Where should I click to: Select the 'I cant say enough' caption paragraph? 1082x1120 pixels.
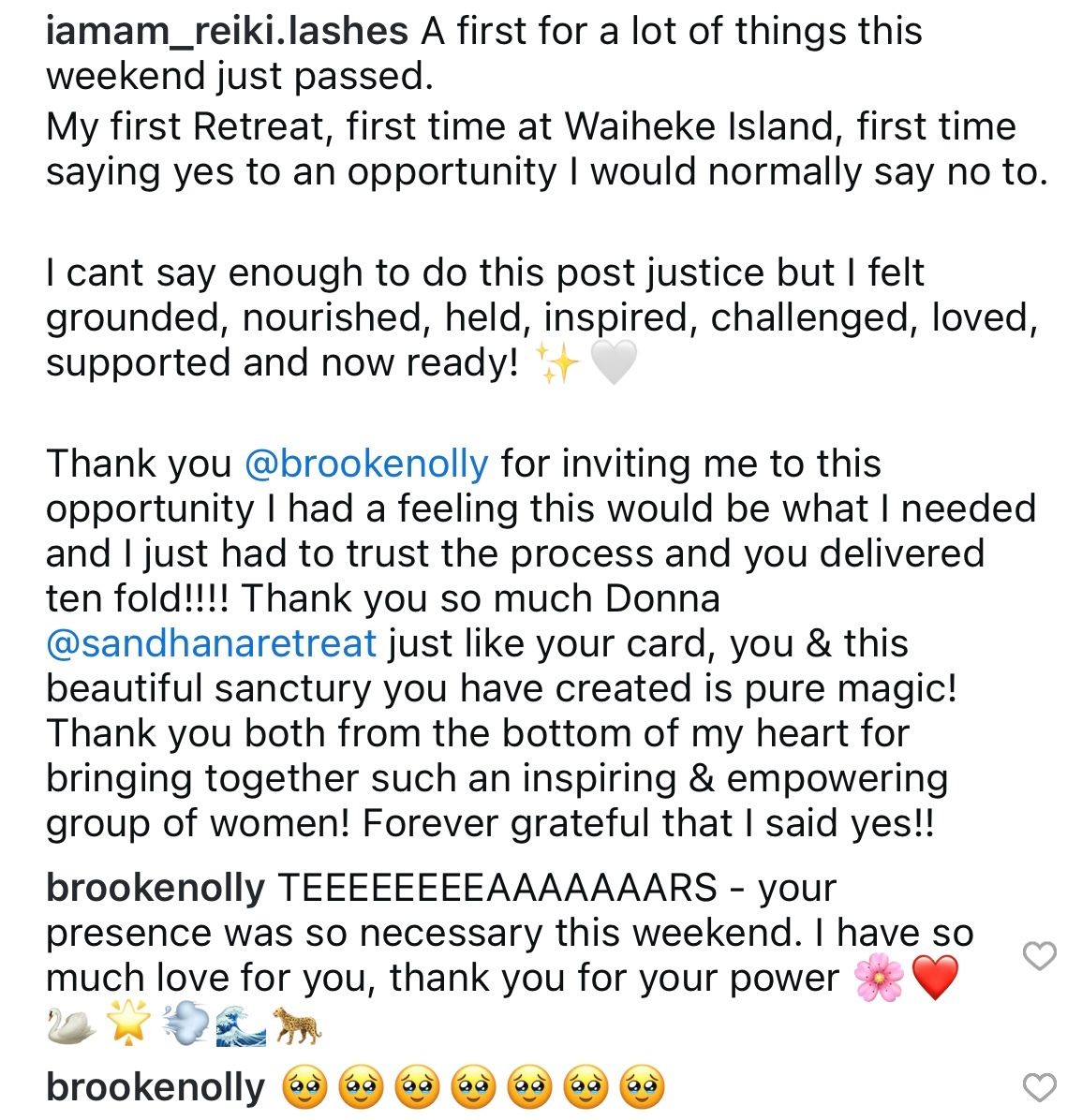coord(541,317)
